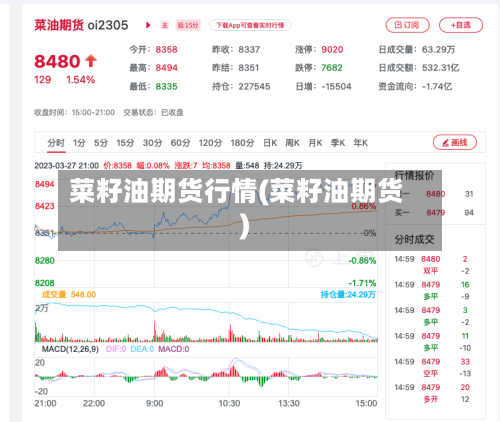500x422 pixels.
Task: Click the 持仓量:24.29万 label
Action: point(348,295)
